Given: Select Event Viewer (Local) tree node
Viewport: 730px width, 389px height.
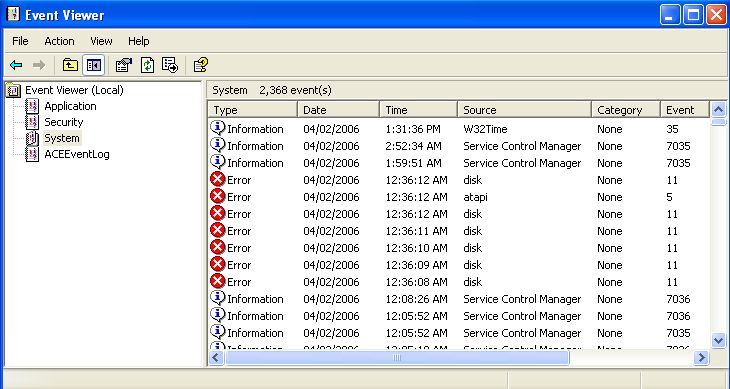Looking at the screenshot, I should 74,90.
